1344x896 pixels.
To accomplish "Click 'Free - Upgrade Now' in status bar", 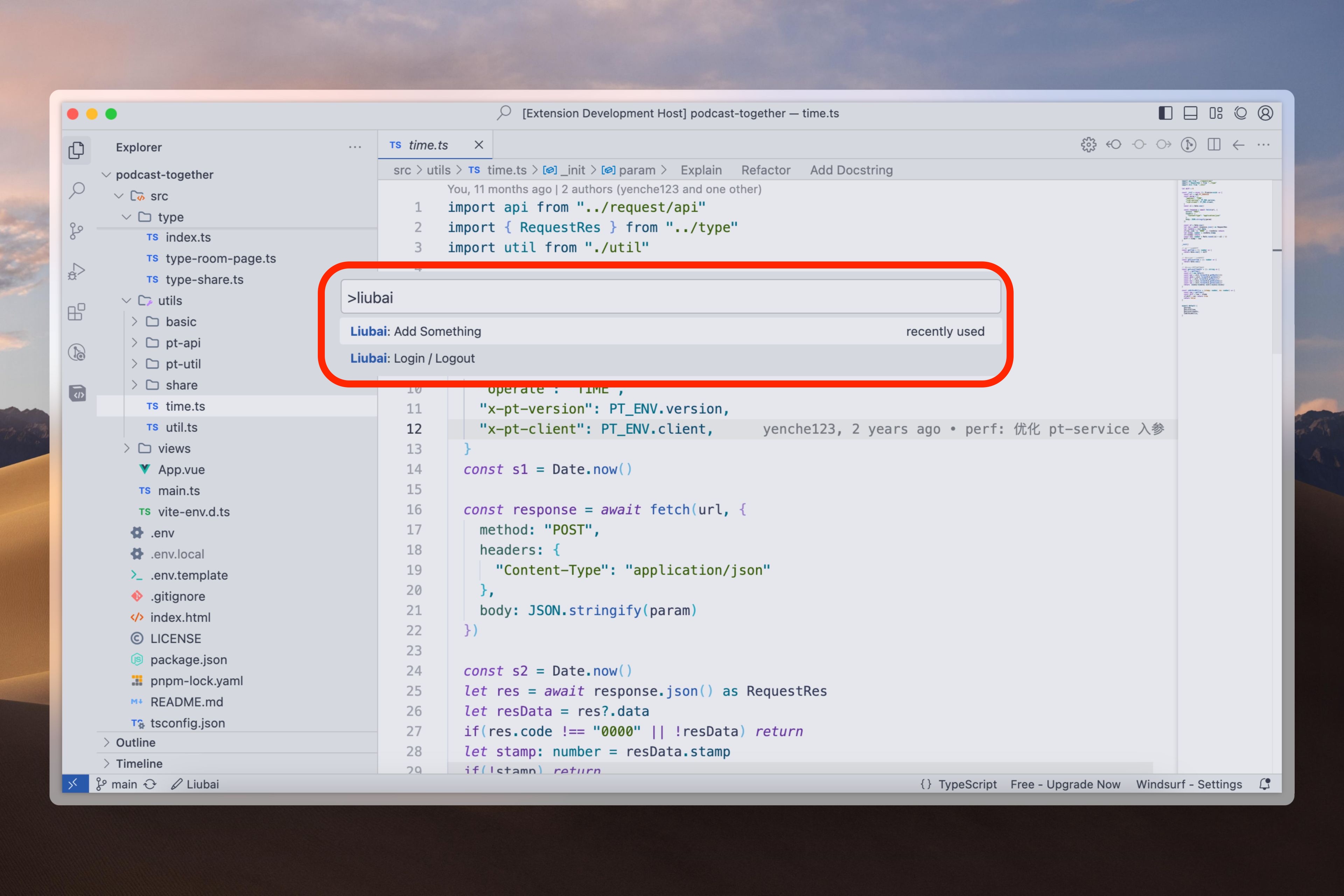I will [1065, 784].
